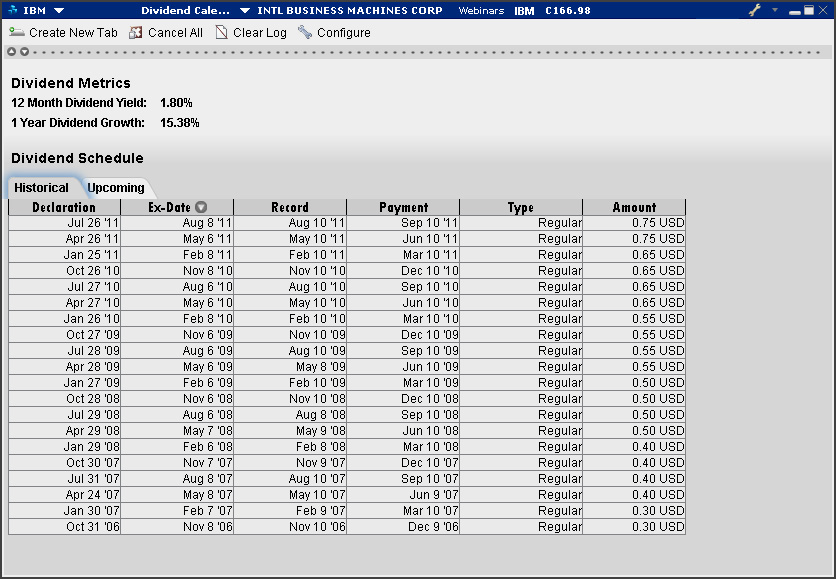Click record date Feb 10 '11
Screen dimensions: 836x579
[x=290, y=255]
